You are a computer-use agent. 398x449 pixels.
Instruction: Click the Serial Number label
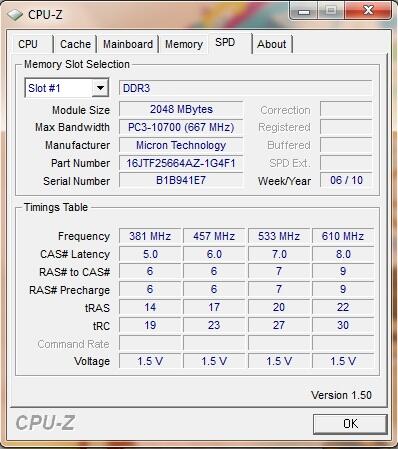click(x=76, y=181)
